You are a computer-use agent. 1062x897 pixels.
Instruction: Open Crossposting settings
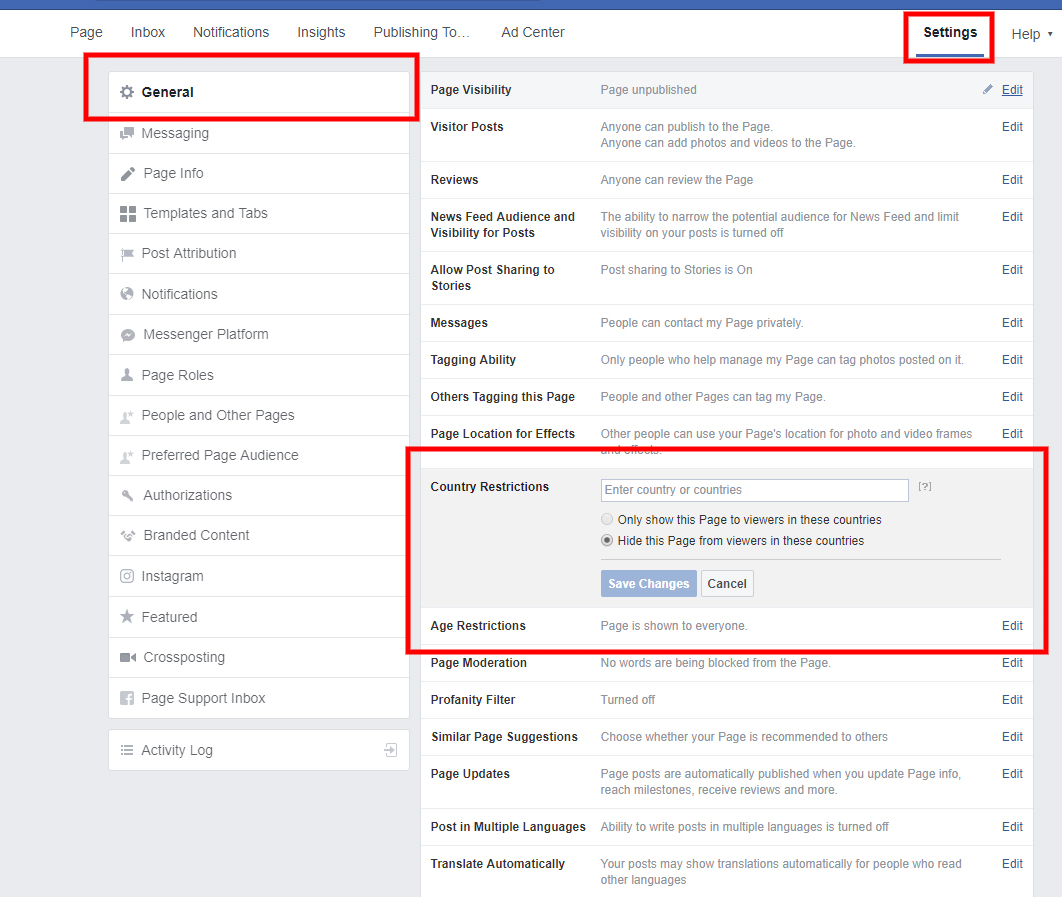[259, 657]
